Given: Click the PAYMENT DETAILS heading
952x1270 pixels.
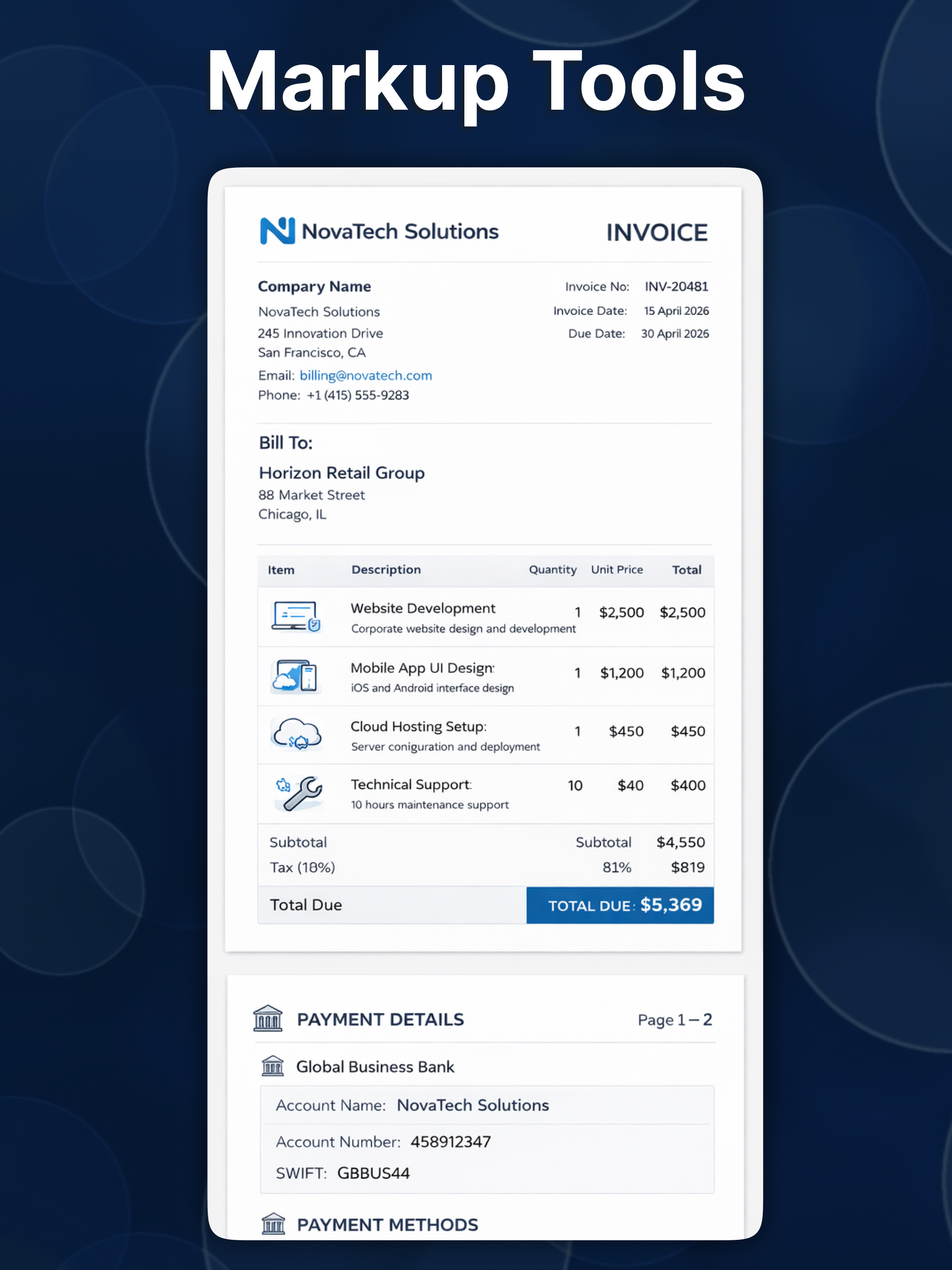Looking at the screenshot, I should point(381,1020).
